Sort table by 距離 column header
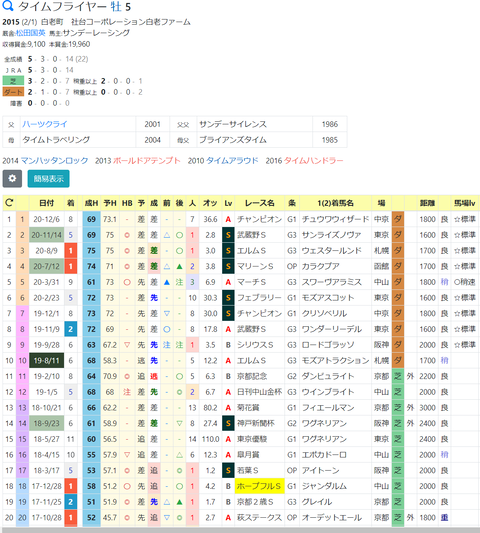Image resolution: width=480 pixels, height=533 pixels. 427,203
